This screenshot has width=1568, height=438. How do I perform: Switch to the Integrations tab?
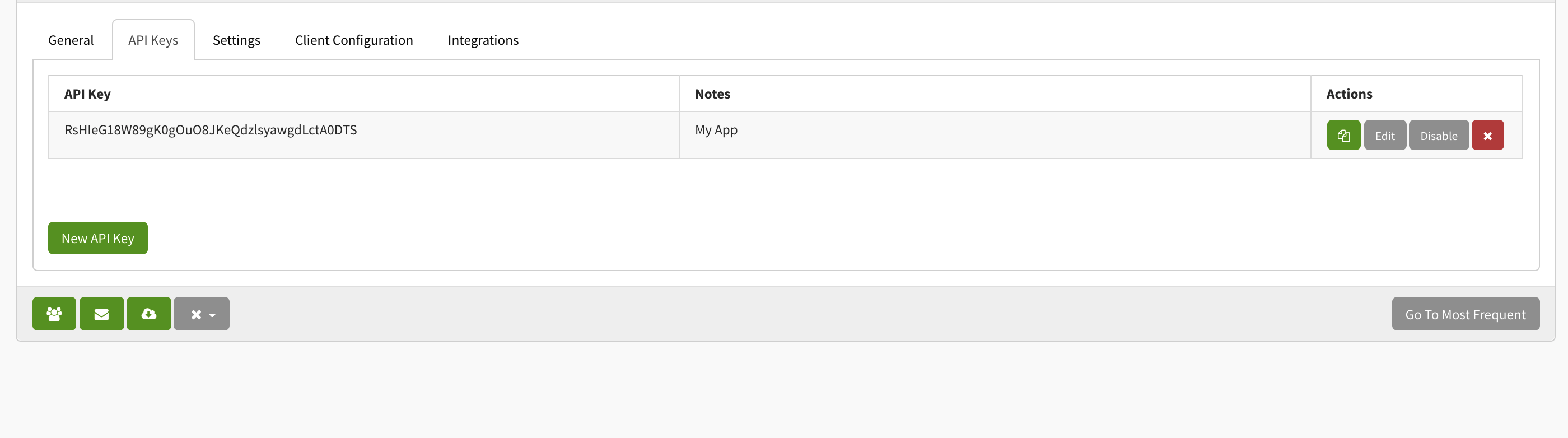[483, 40]
